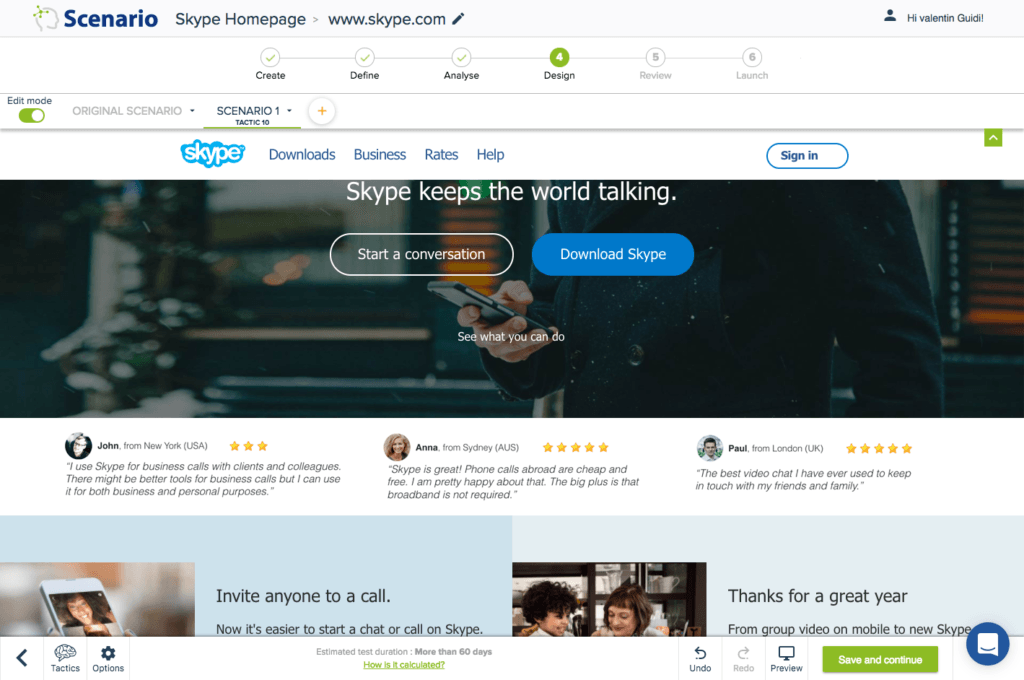Viewport: 1024px width, 680px height.
Task: Click the two women café image
Action: click(x=609, y=600)
